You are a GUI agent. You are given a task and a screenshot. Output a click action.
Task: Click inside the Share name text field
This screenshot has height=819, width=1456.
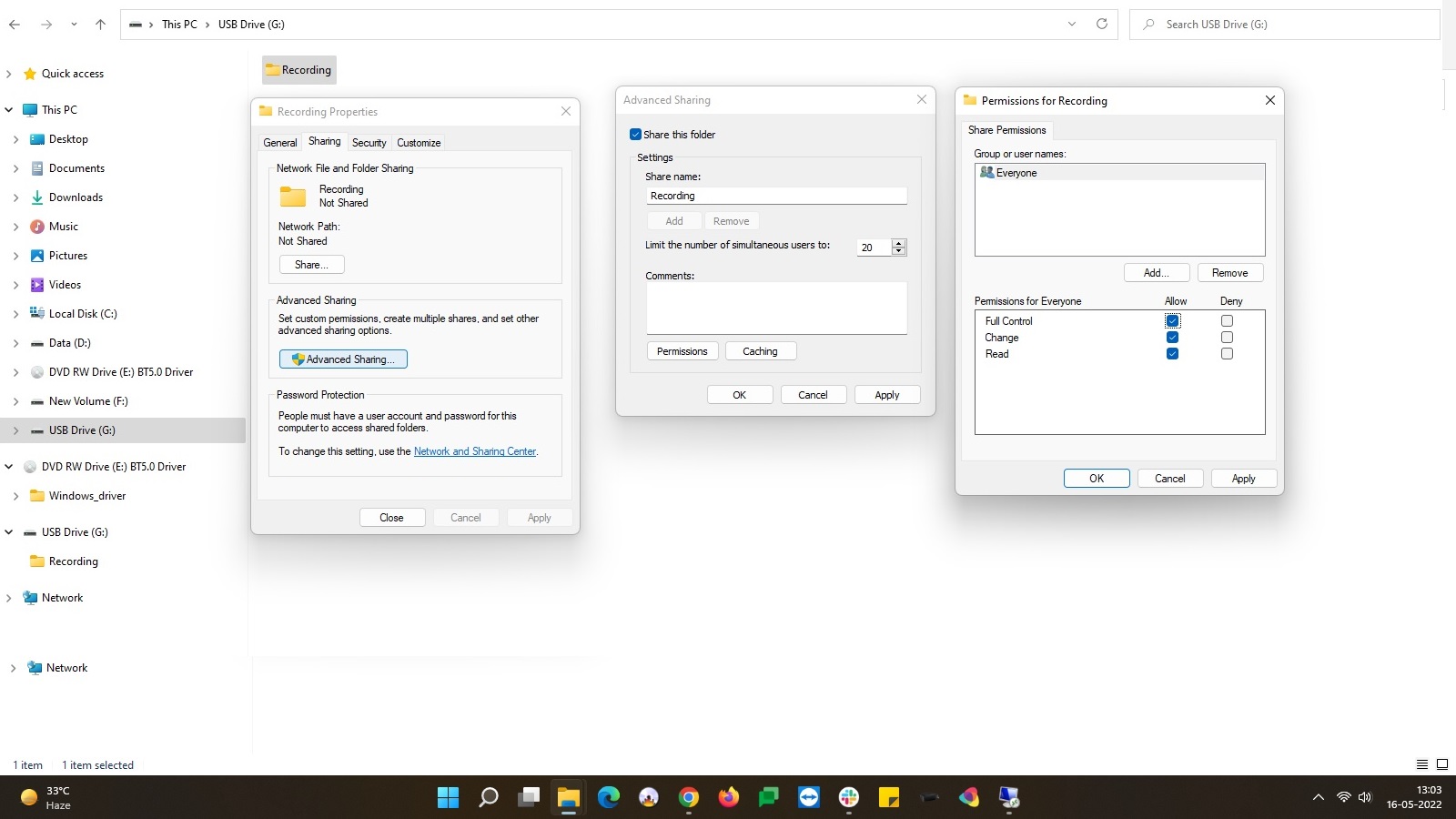775,196
